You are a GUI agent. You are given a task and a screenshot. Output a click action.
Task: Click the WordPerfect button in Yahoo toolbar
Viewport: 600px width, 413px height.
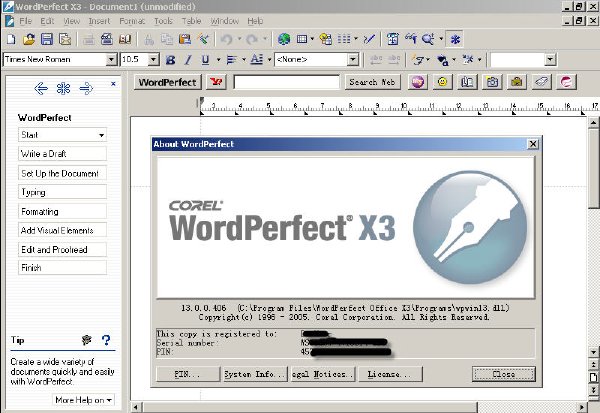168,82
